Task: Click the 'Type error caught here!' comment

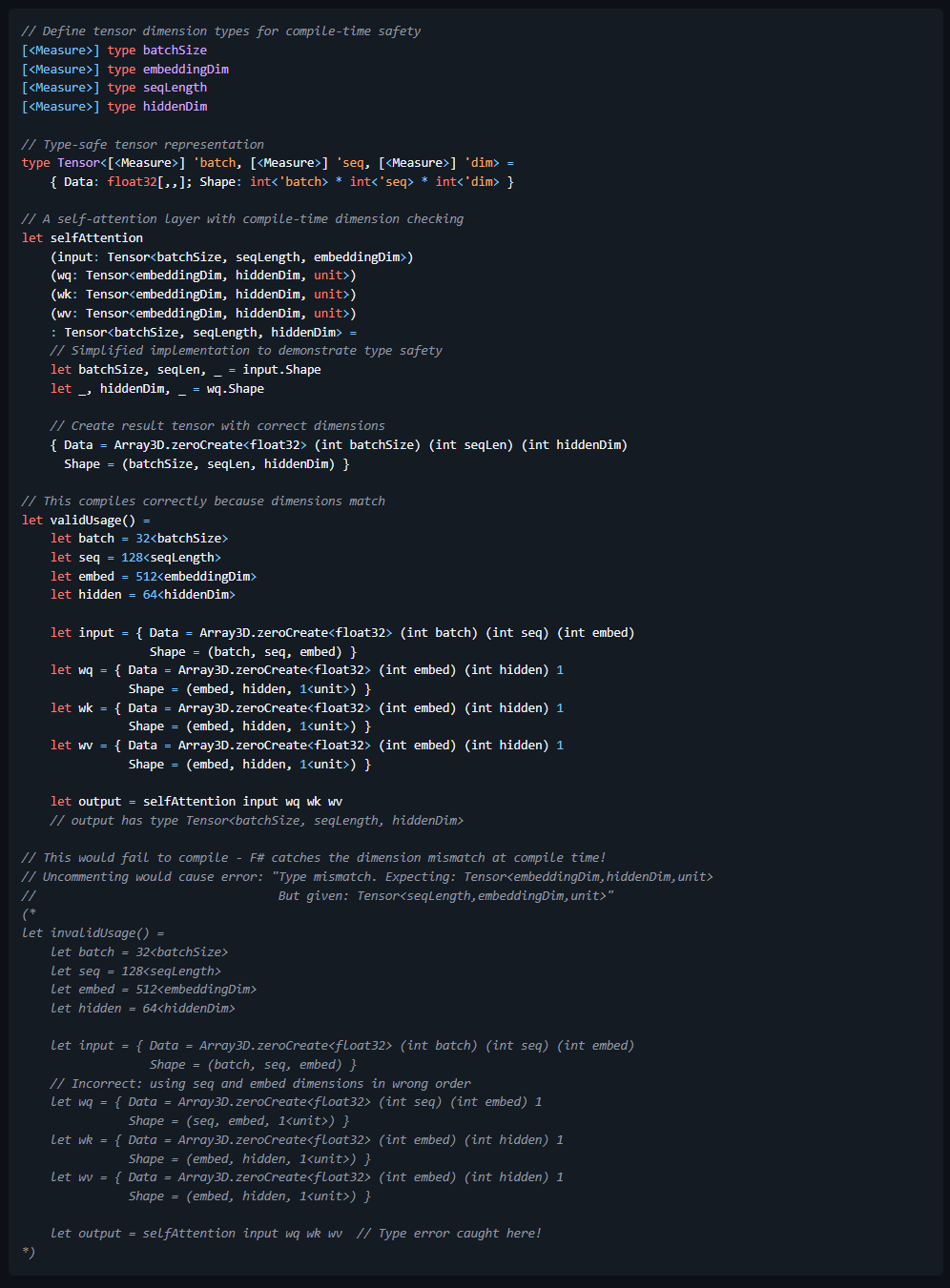Action: click(x=449, y=1233)
